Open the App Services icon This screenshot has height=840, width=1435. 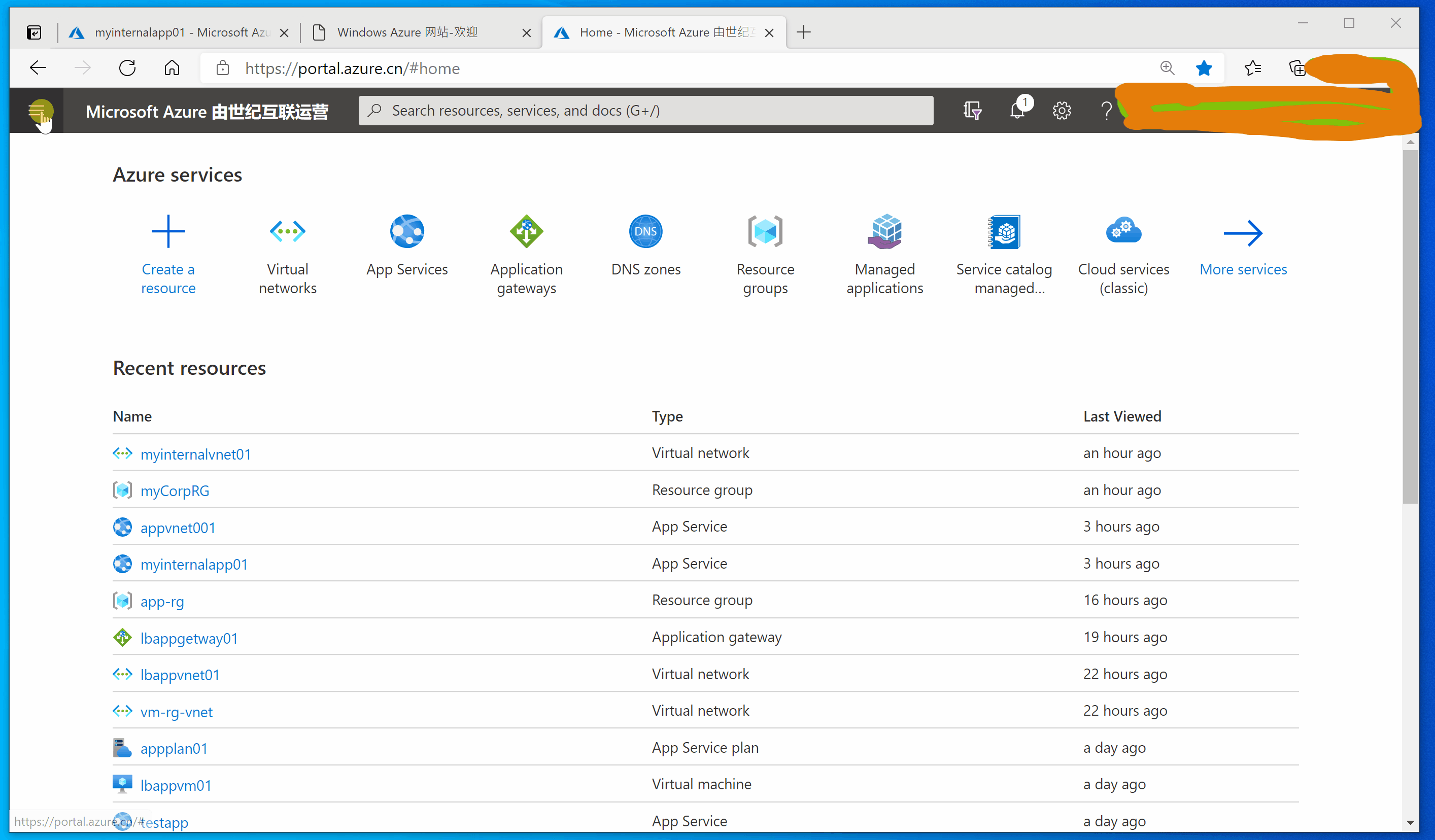click(x=406, y=232)
